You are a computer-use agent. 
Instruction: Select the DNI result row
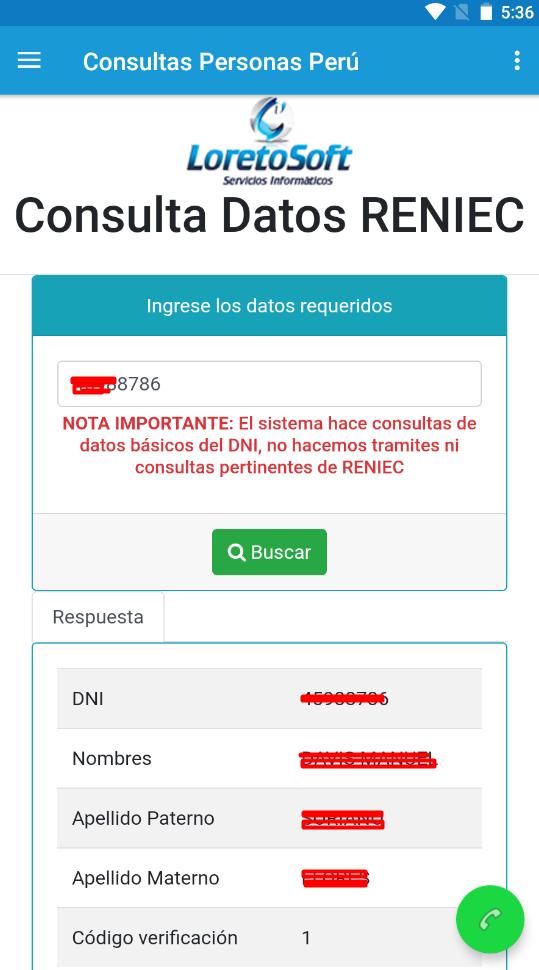pos(269,698)
